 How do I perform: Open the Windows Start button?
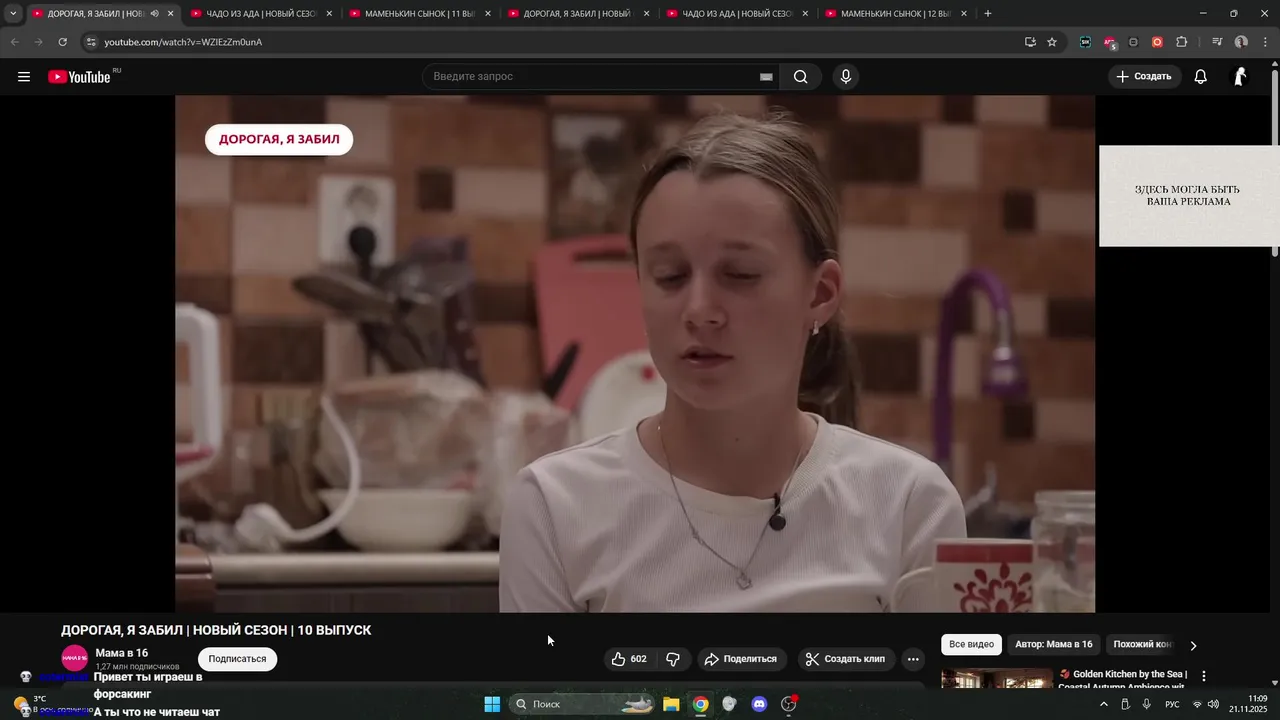(x=492, y=704)
